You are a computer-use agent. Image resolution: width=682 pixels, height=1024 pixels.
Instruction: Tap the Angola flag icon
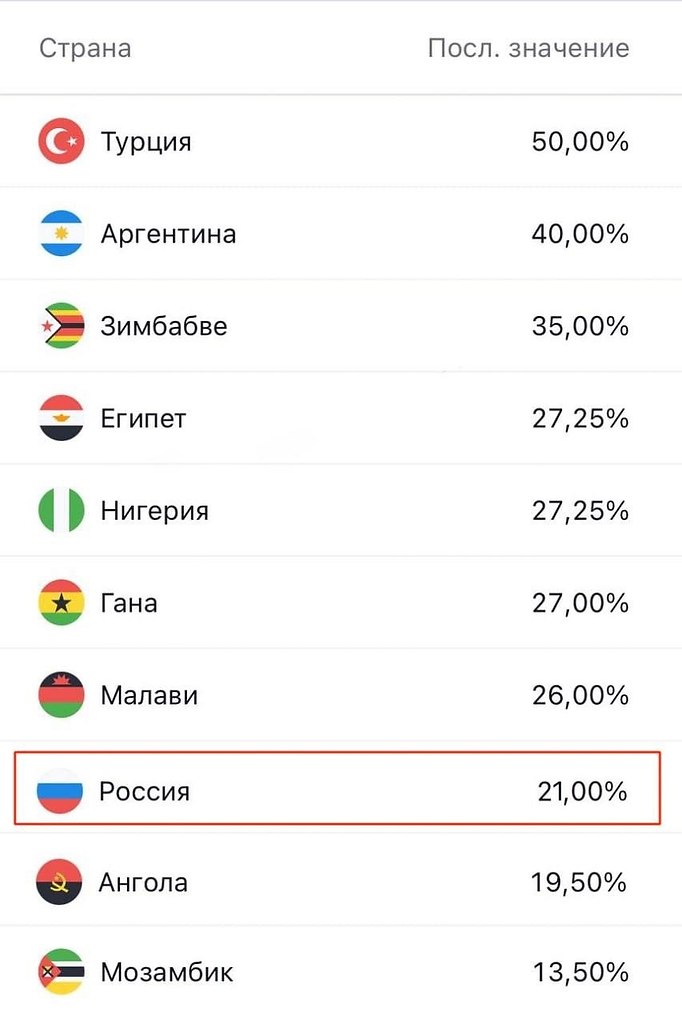point(59,882)
